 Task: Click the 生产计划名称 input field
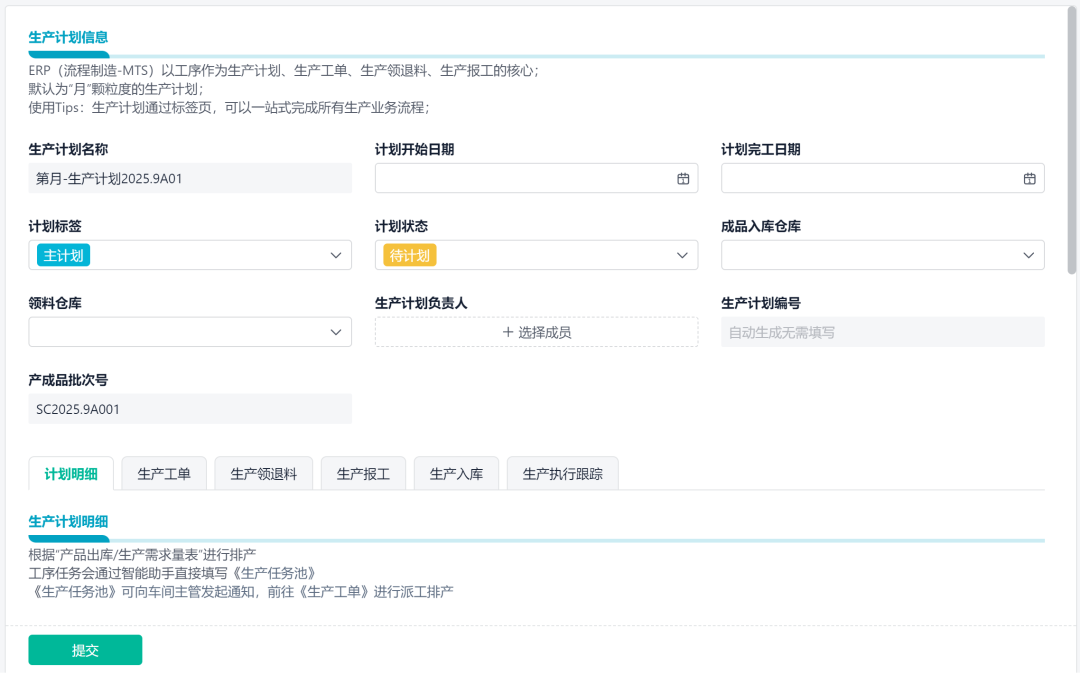189,178
